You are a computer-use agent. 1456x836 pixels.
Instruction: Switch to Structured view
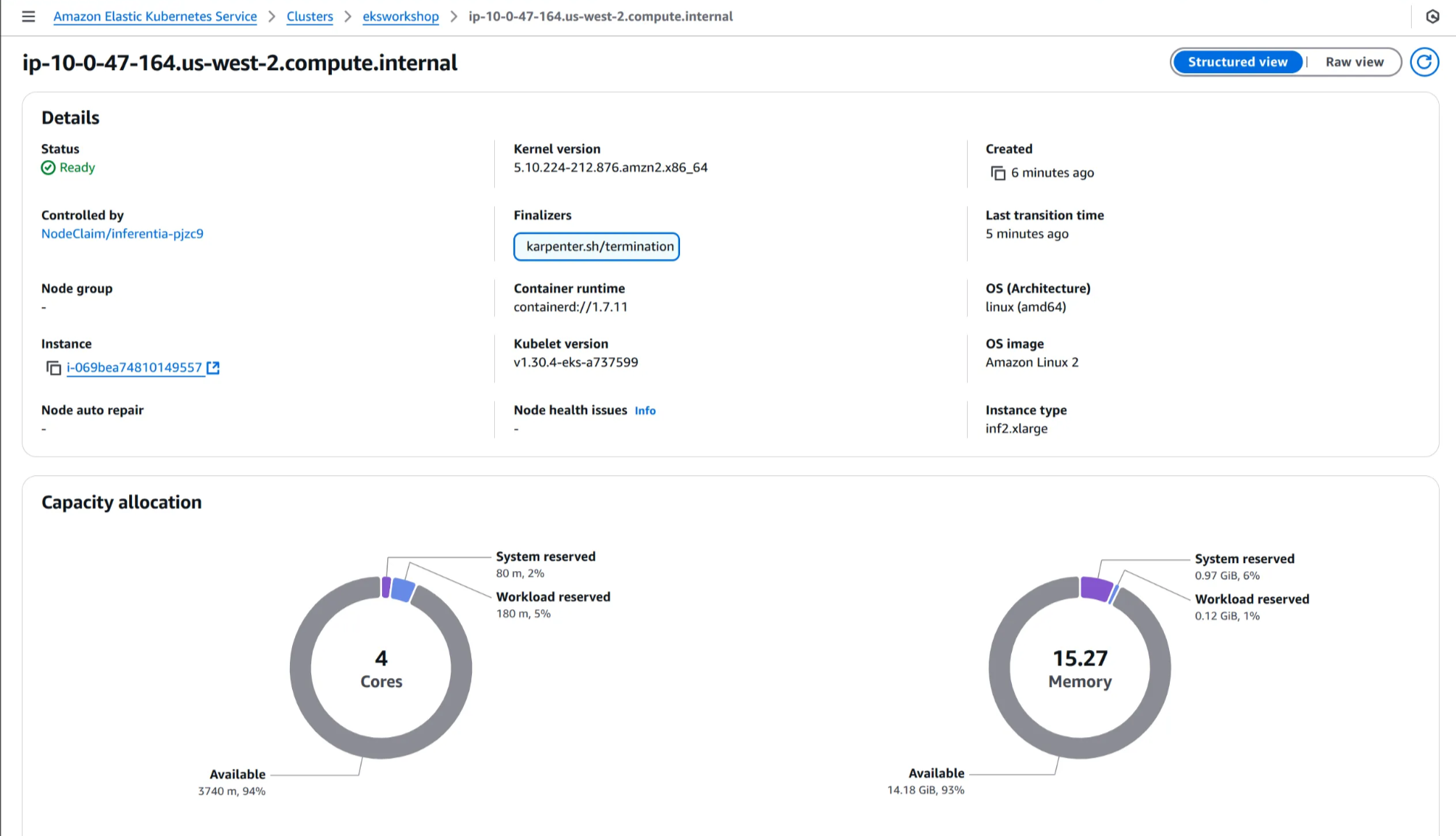[1238, 62]
